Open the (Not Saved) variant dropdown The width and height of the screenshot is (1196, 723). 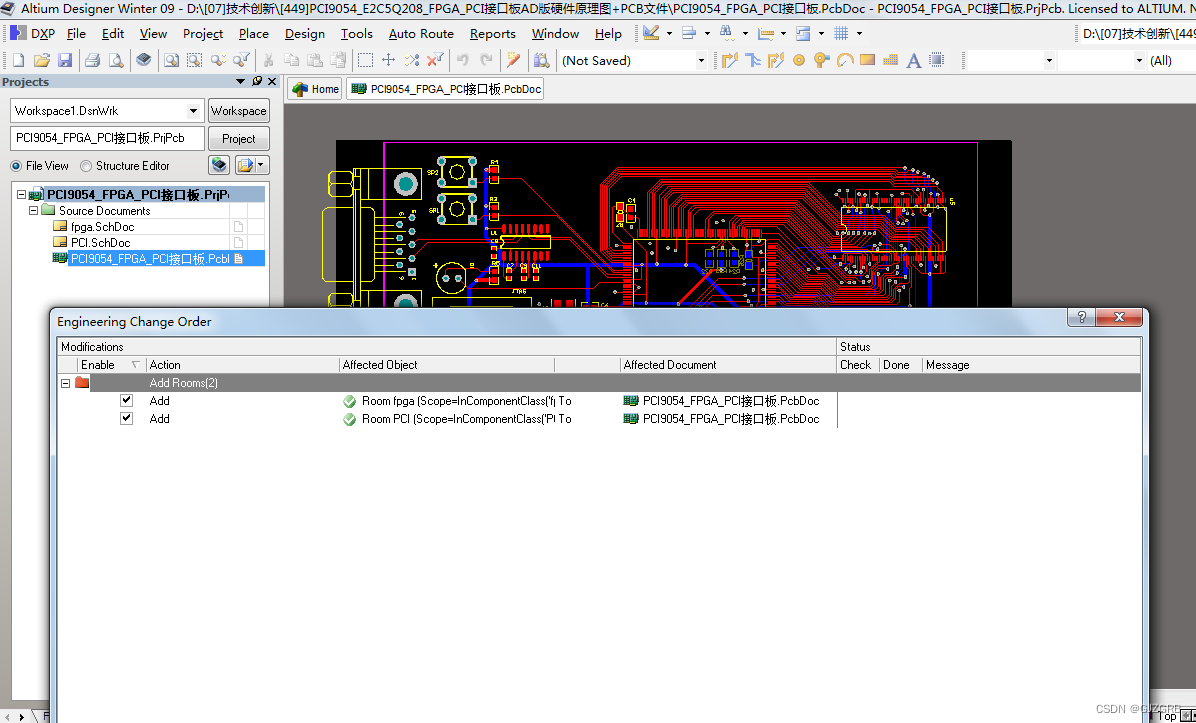701,60
